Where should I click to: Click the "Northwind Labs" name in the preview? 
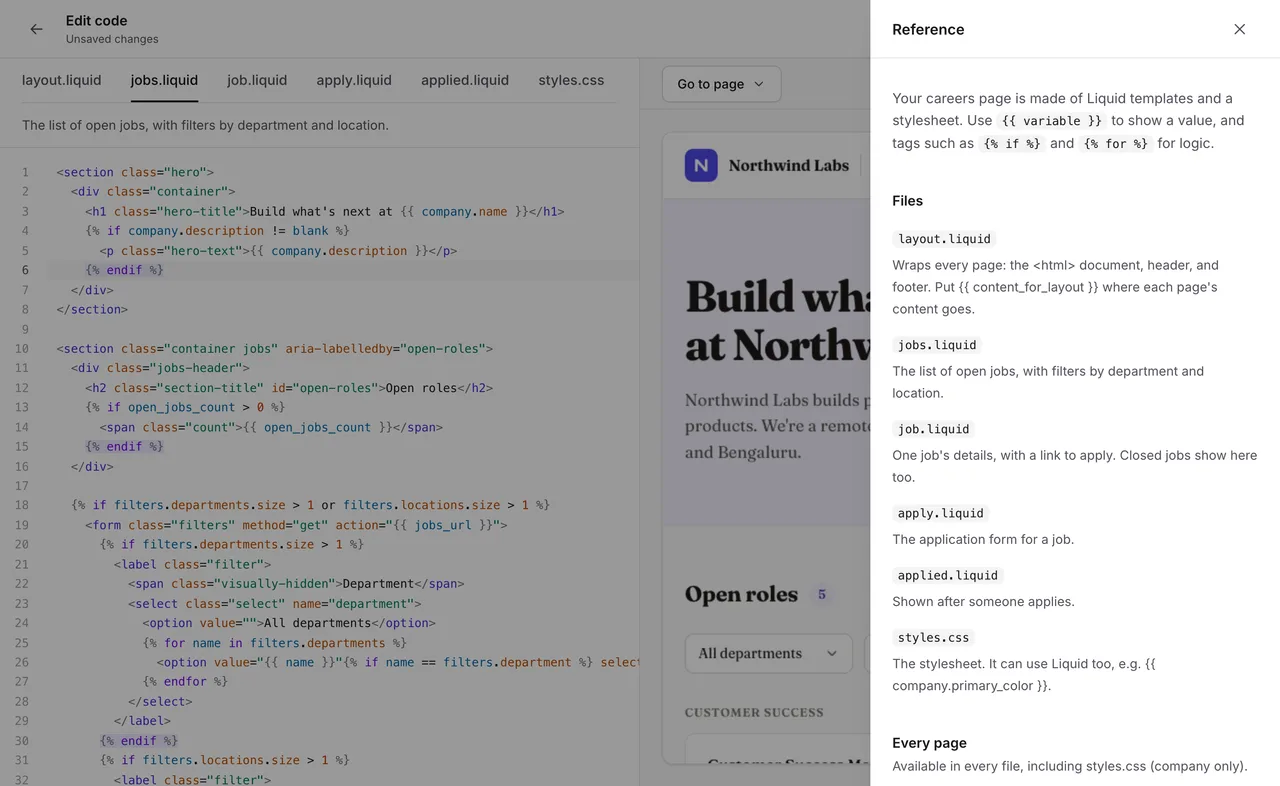[789, 166]
